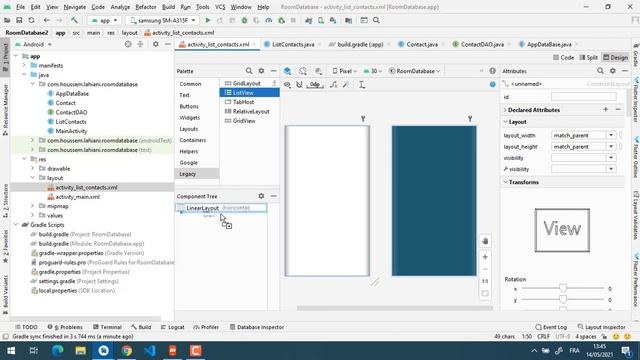The width and height of the screenshot is (640, 360).
Task: Click the Attributes panel search icon
Action: click(600, 71)
